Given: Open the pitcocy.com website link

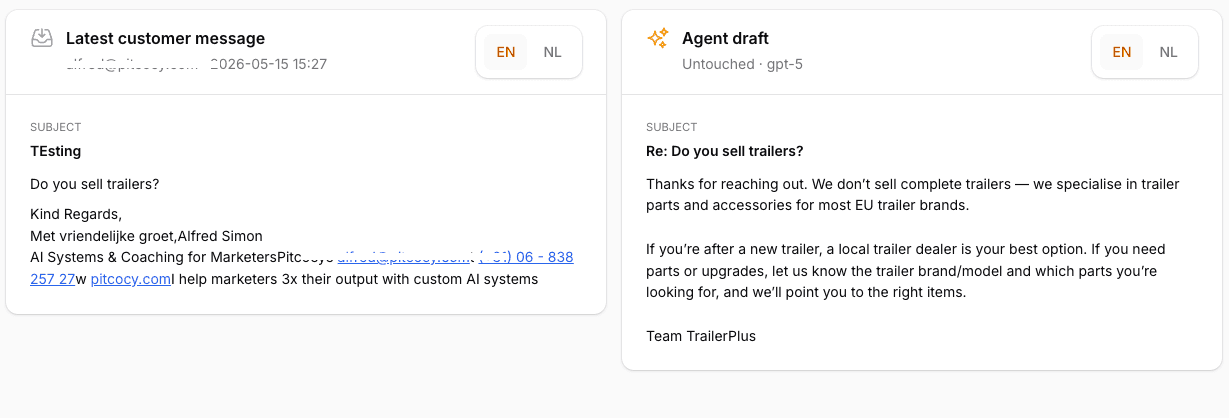Looking at the screenshot, I should click(131, 279).
